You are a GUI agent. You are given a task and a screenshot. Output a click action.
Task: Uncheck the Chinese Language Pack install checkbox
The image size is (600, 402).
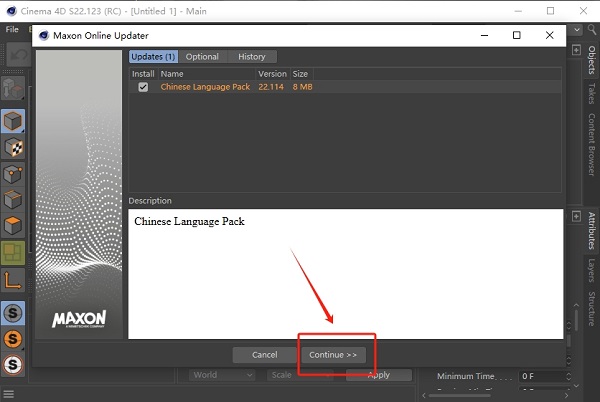[x=143, y=88]
